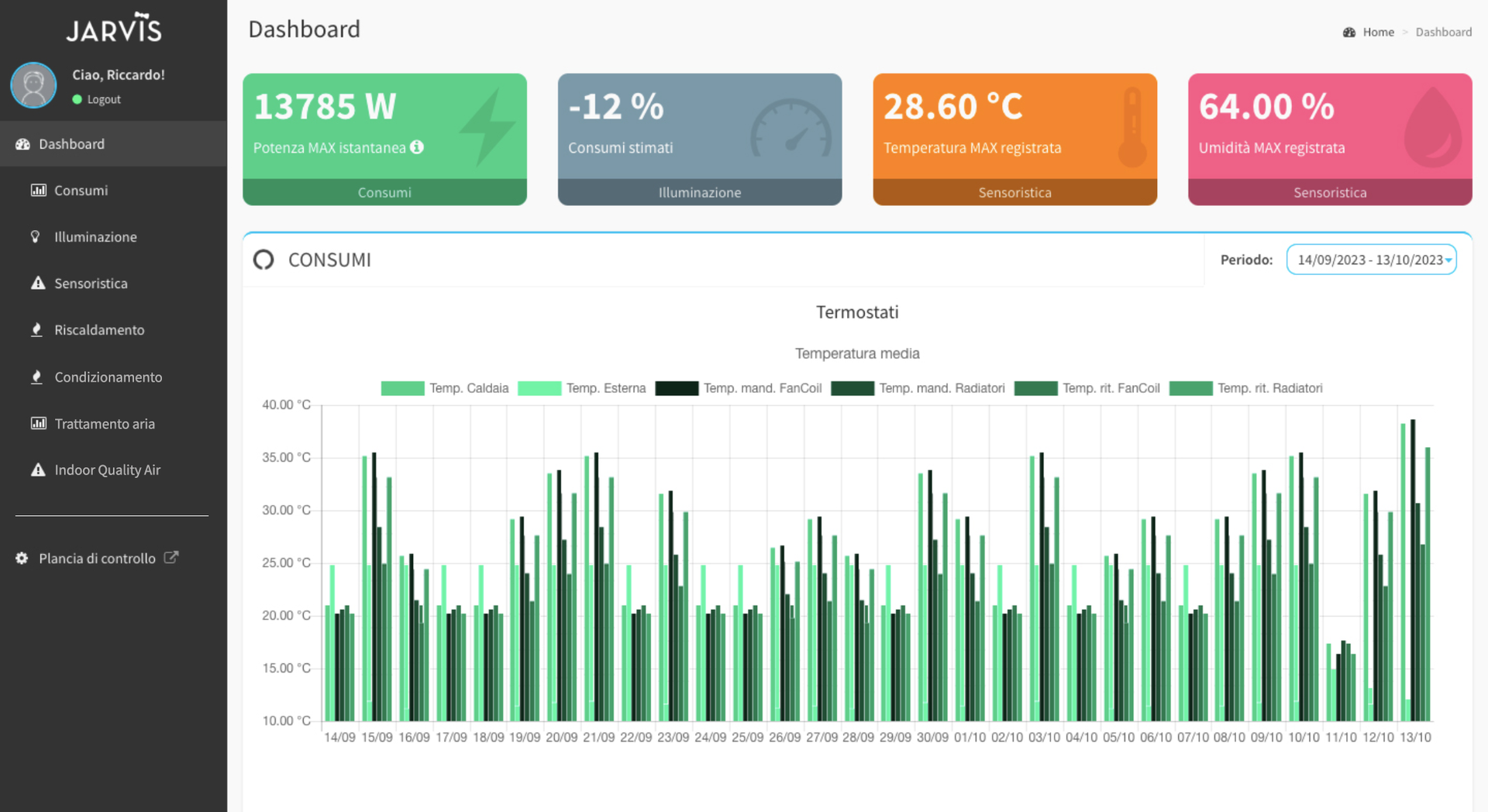Click Riccardo's user avatar picture

(x=33, y=85)
